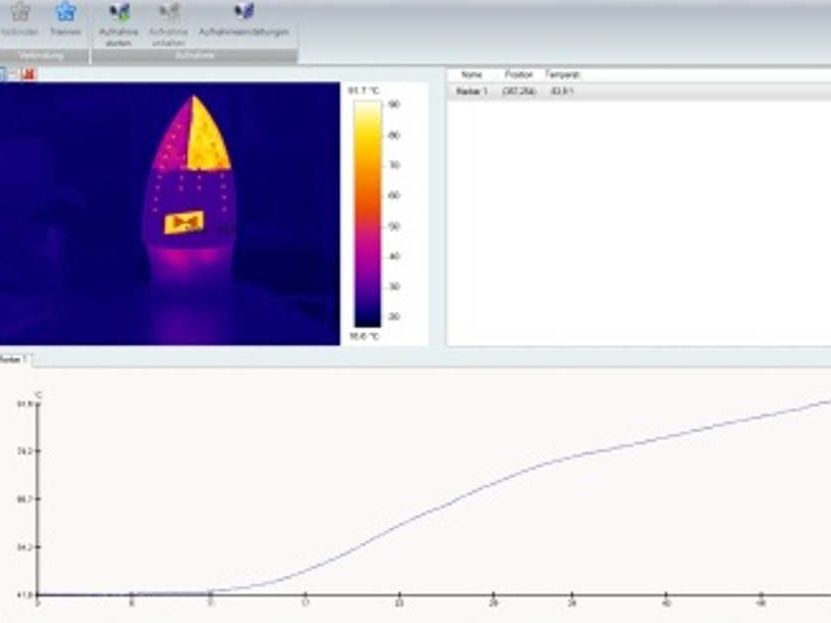Image resolution: width=831 pixels, height=623 pixels.
Task: Click the Aufnahme ribbon group label
Action: pos(195,55)
